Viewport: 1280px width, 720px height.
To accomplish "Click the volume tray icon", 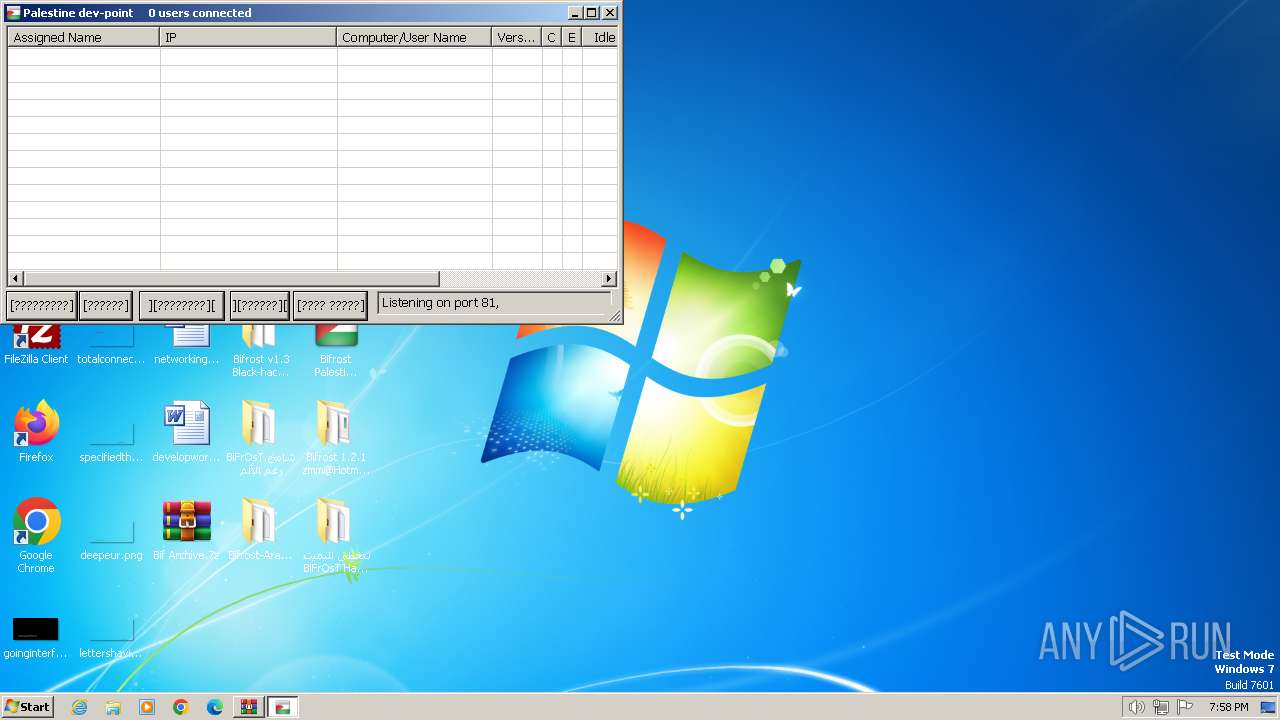I will (1136, 707).
